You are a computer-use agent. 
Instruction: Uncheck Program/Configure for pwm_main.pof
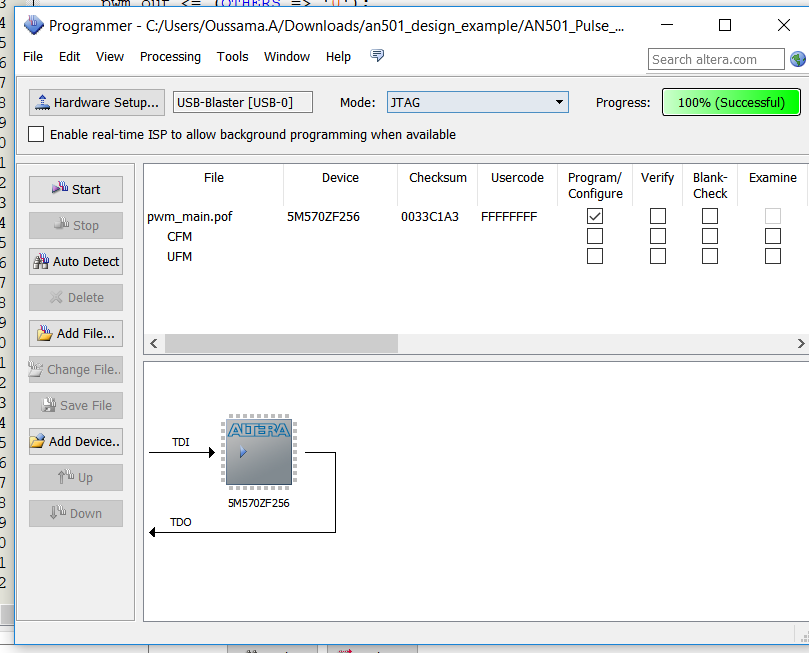pos(595,216)
